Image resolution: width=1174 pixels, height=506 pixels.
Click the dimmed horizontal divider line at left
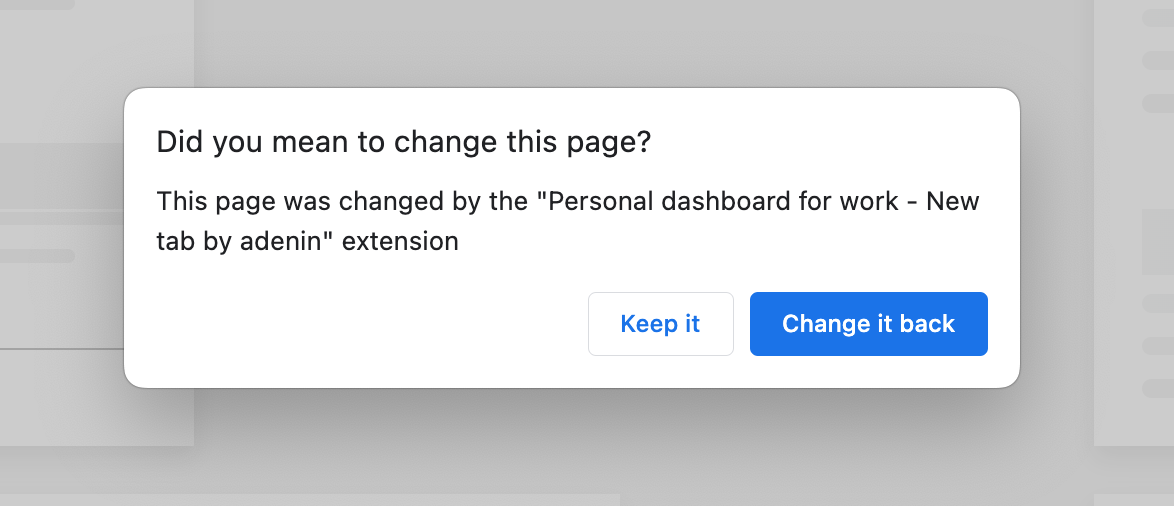(x=61, y=349)
